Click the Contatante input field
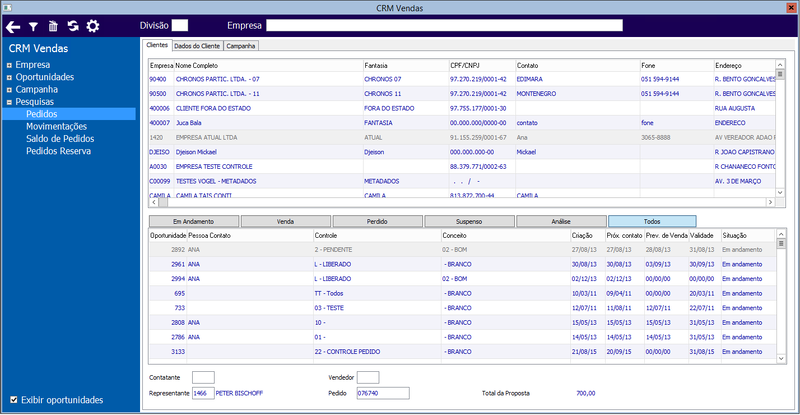Screen dimensions: 800x415 click(203, 377)
